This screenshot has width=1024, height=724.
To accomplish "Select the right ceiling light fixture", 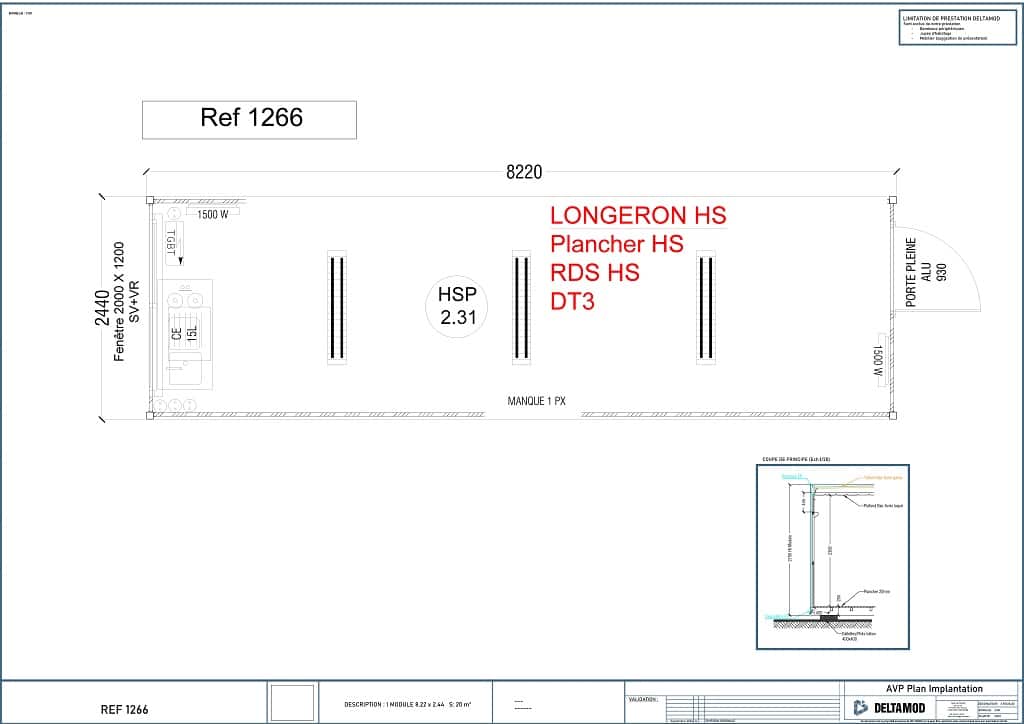I will (706, 307).
